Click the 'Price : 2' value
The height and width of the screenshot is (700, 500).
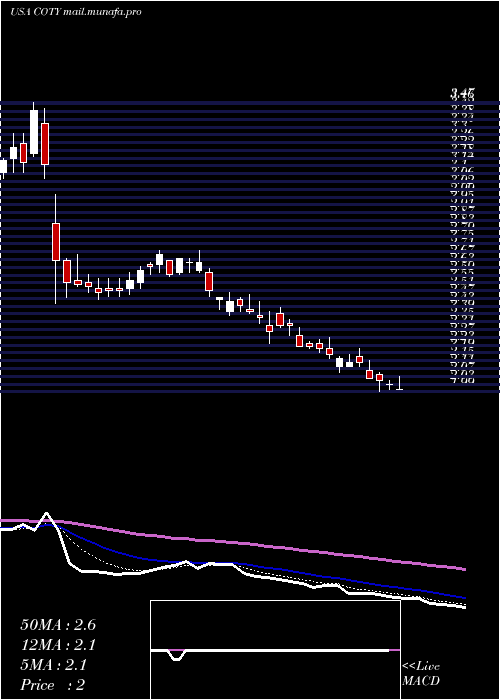click(x=53, y=685)
